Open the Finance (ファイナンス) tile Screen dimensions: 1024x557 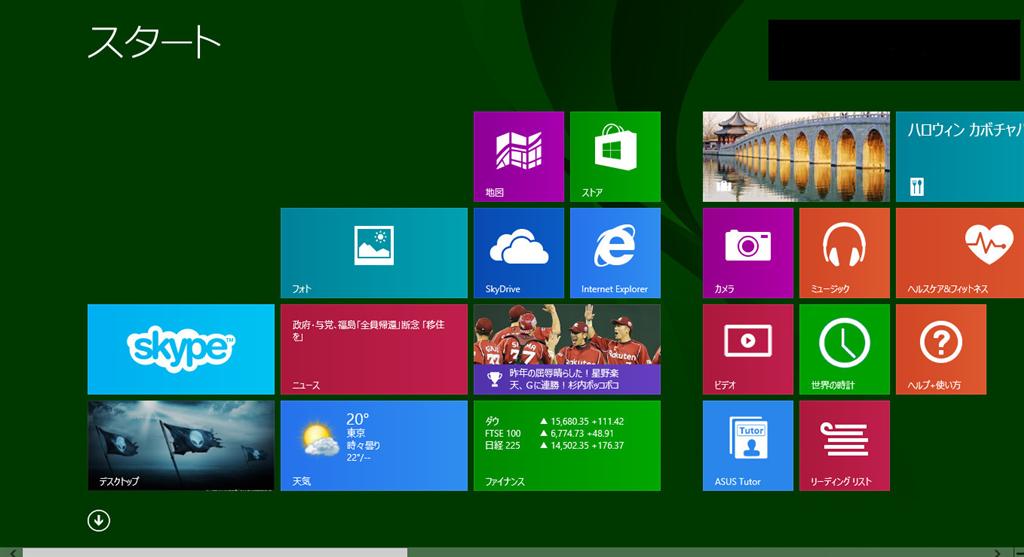(x=567, y=445)
